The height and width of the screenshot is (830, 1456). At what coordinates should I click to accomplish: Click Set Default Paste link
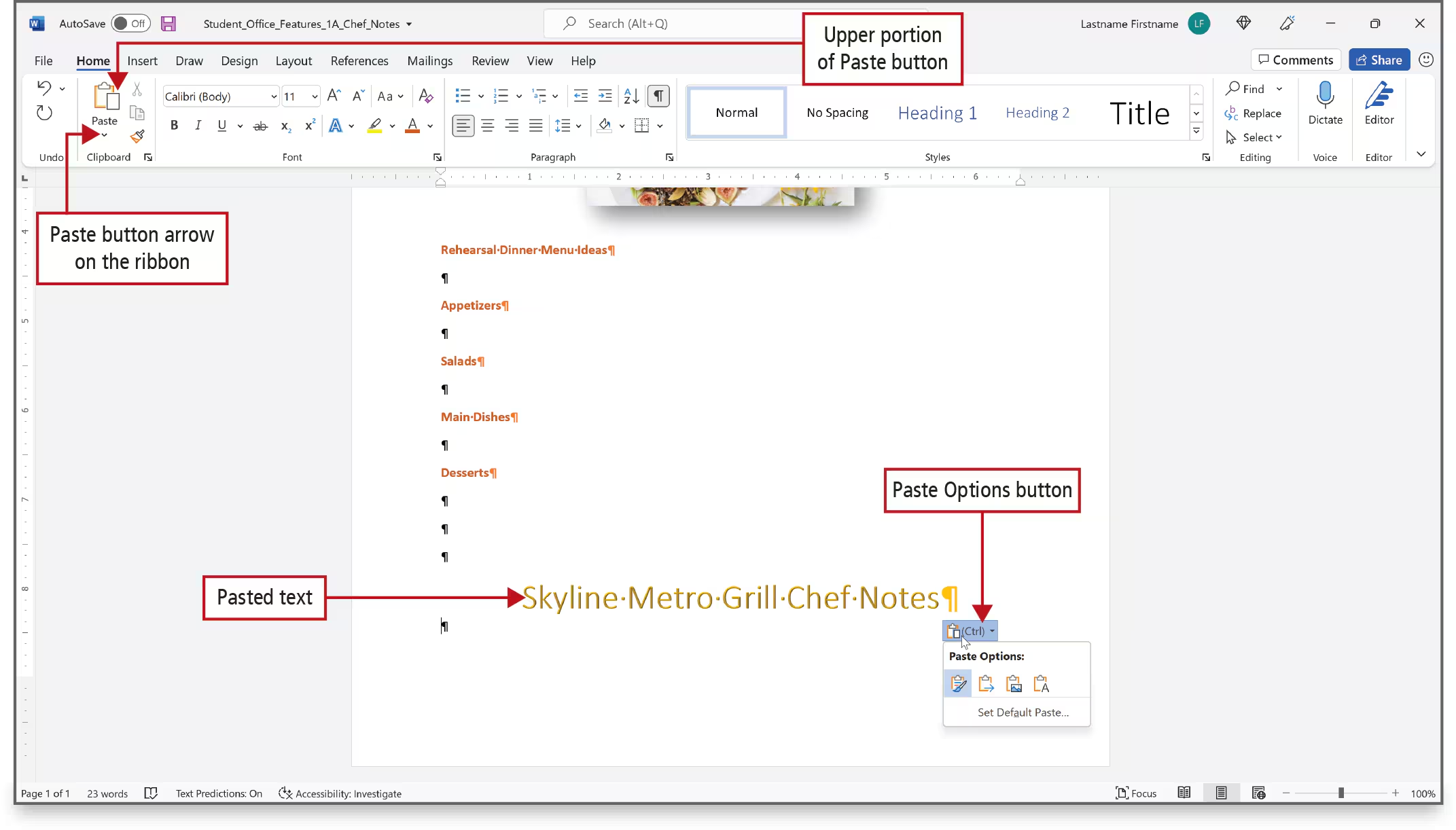point(1023,712)
